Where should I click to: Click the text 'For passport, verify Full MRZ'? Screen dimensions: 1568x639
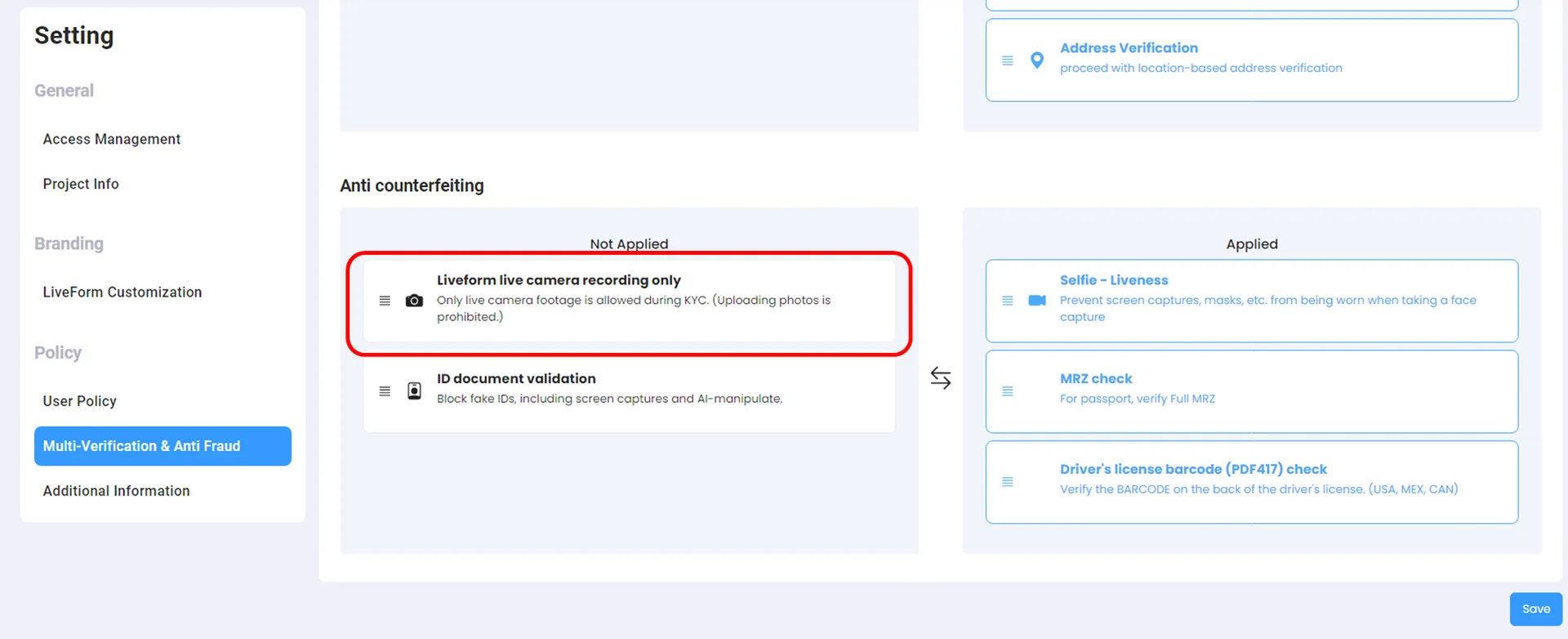pos(1138,399)
